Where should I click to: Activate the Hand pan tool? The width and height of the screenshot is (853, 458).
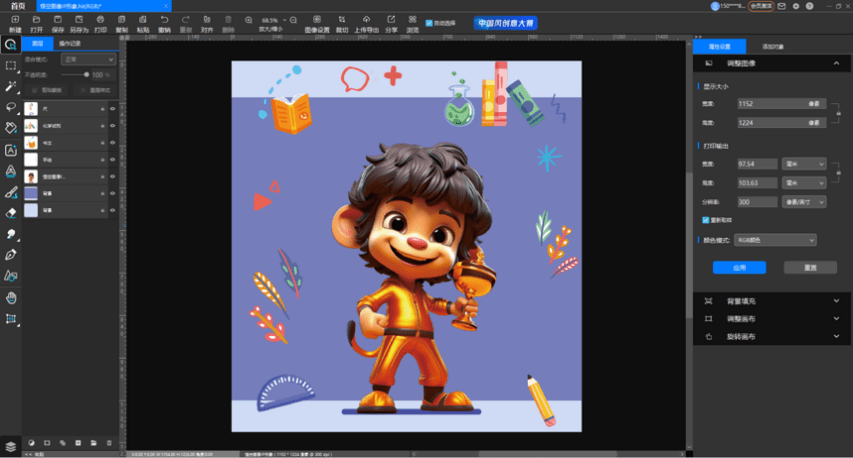click(x=11, y=297)
